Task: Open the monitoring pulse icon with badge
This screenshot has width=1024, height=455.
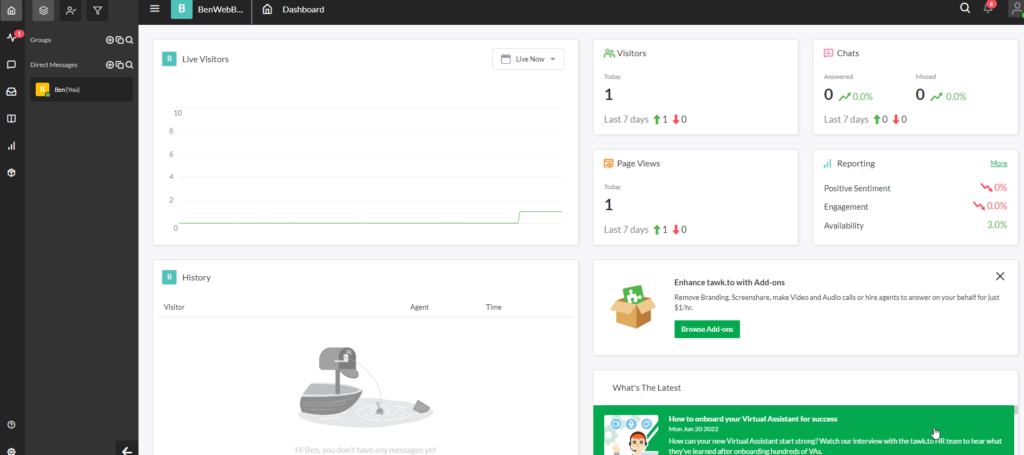Action: click(11, 38)
